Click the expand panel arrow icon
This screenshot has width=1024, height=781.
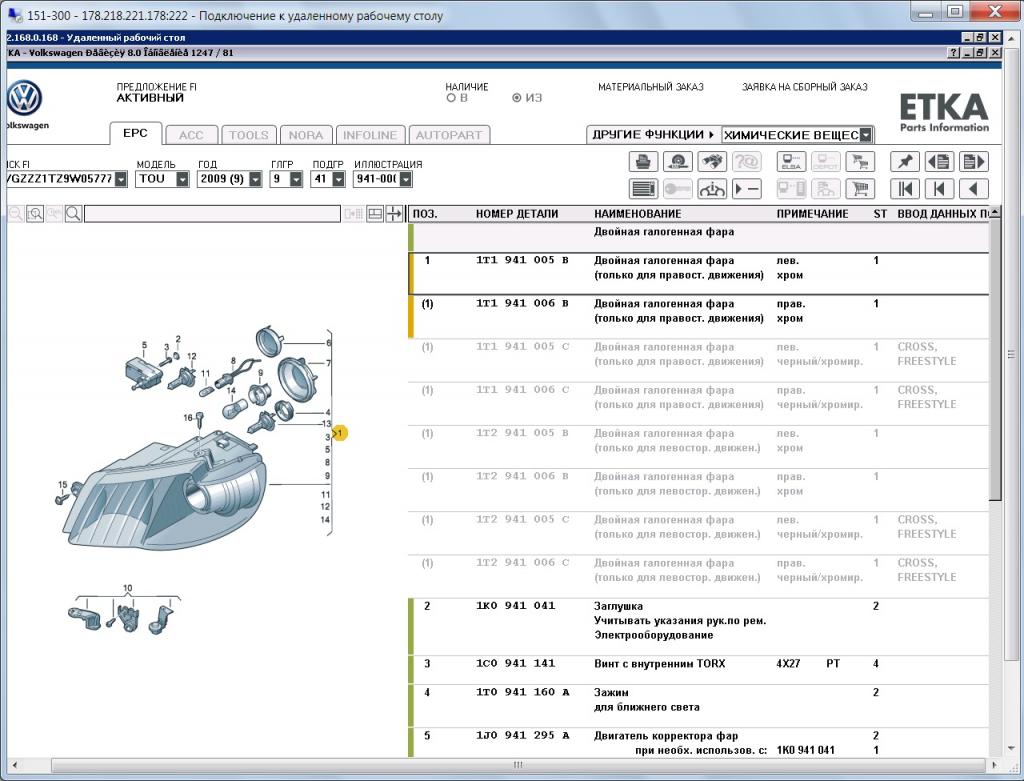tap(394, 214)
